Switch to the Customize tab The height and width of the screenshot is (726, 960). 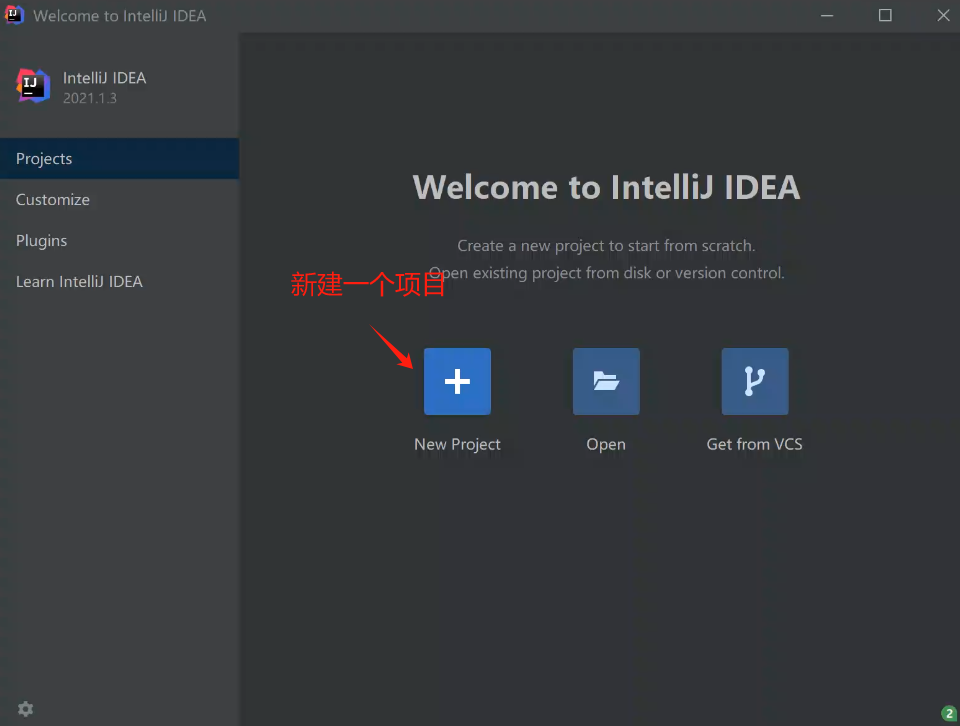click(x=119, y=200)
